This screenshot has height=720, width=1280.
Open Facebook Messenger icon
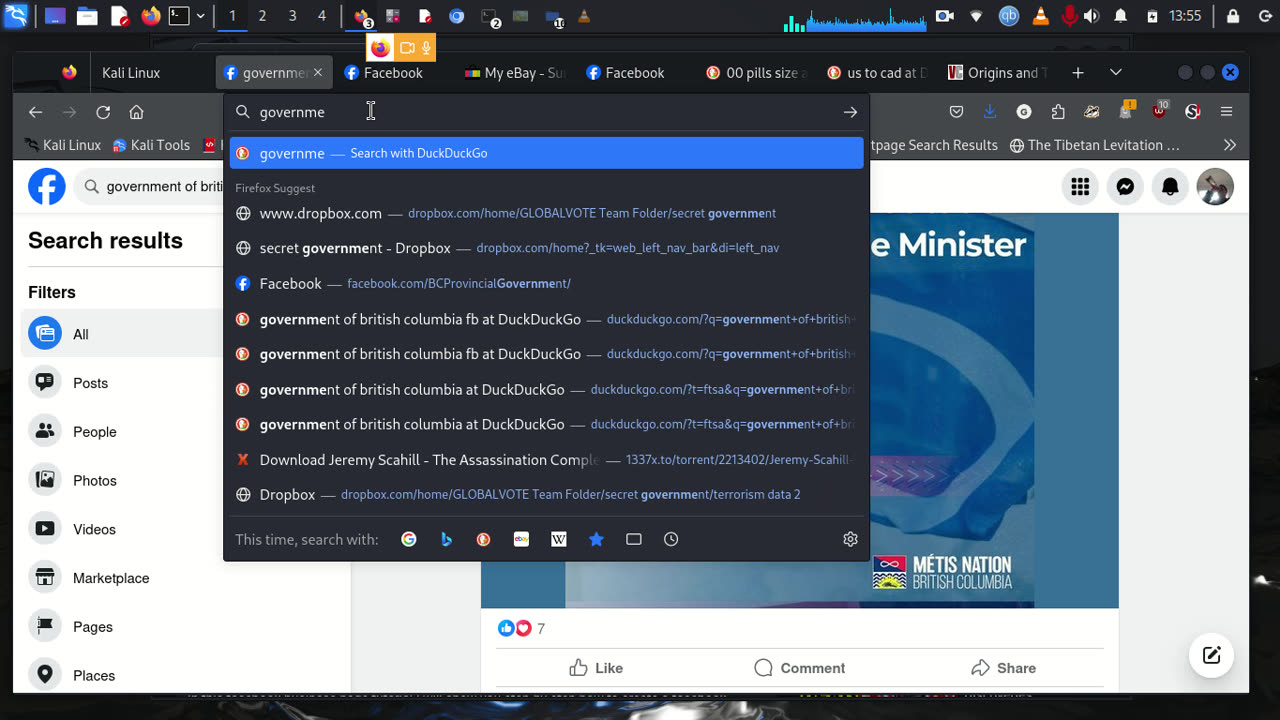[1125, 187]
